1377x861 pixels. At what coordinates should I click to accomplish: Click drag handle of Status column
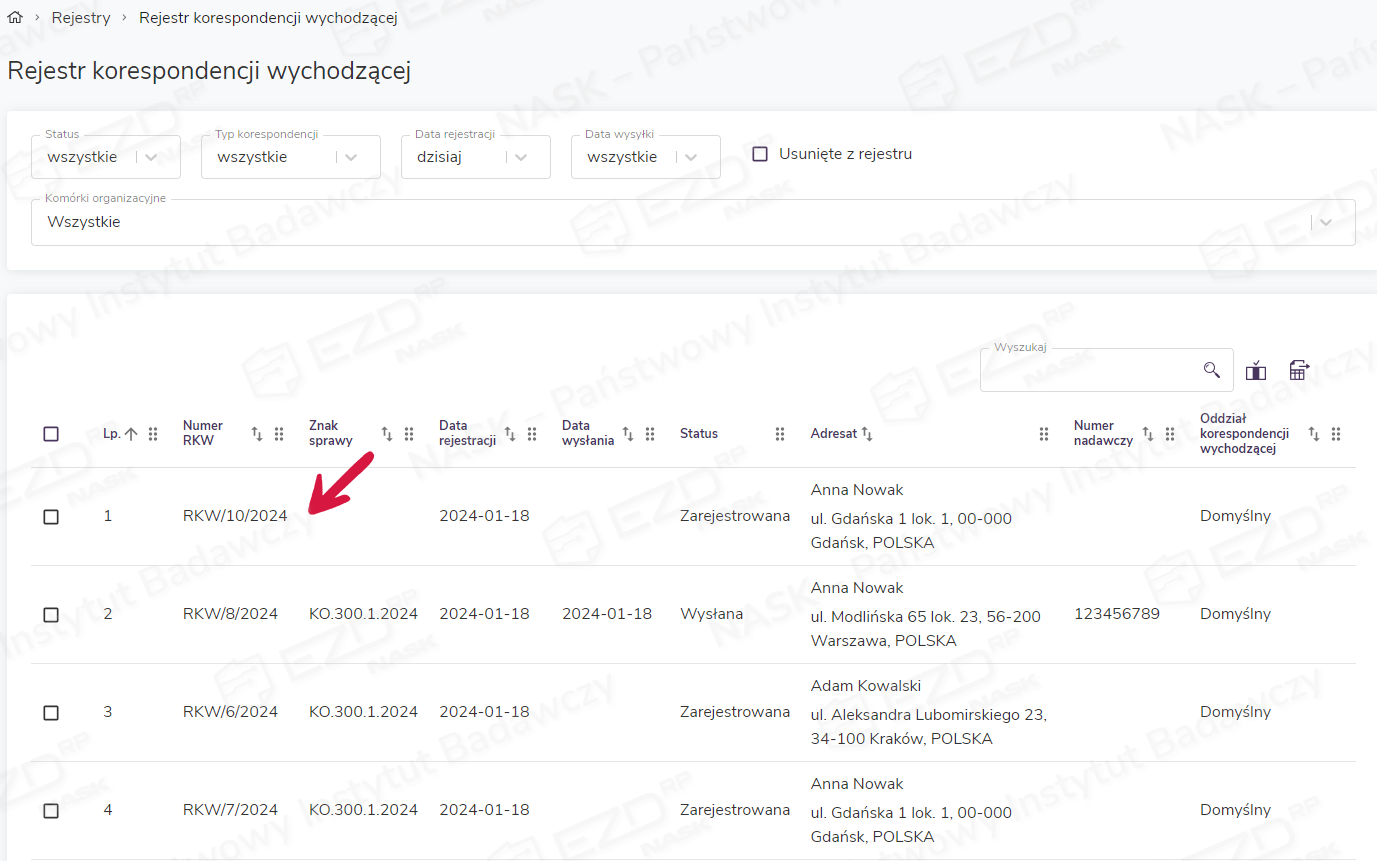click(x=780, y=434)
